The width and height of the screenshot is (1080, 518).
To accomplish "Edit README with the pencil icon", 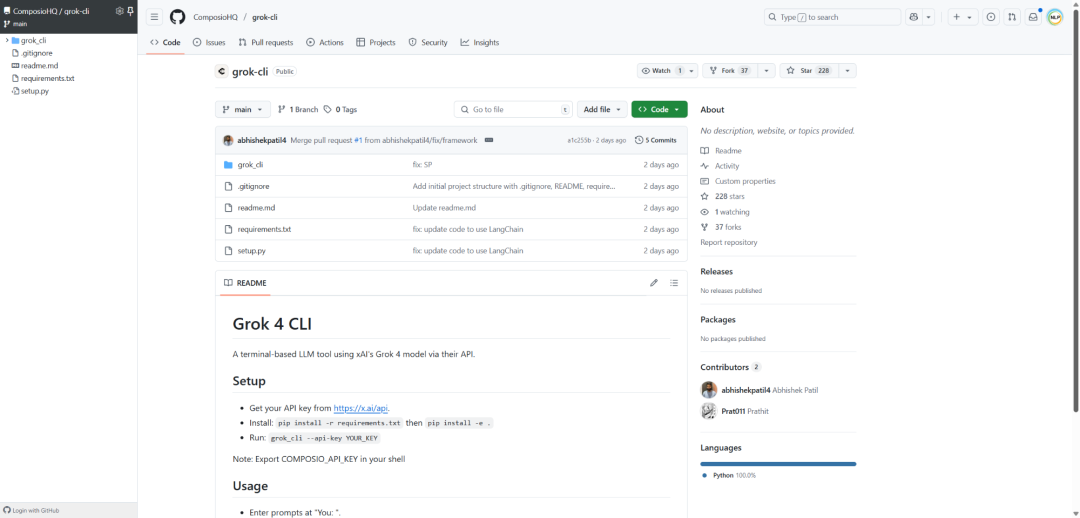I will [654, 283].
